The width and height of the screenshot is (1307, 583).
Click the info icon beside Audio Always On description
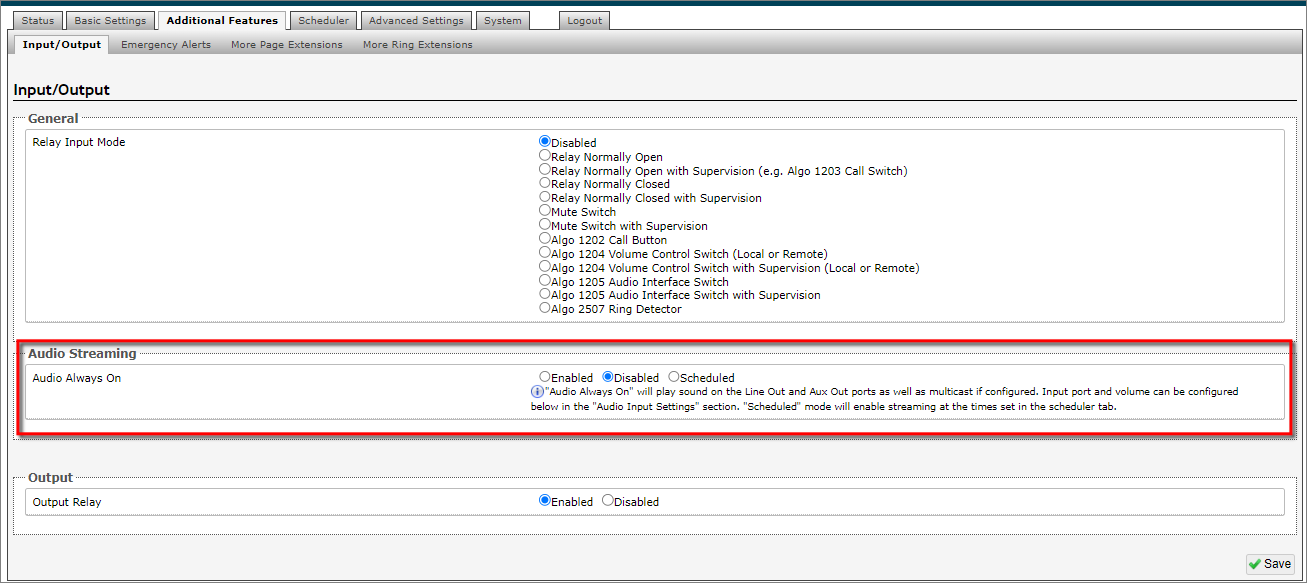(537, 392)
